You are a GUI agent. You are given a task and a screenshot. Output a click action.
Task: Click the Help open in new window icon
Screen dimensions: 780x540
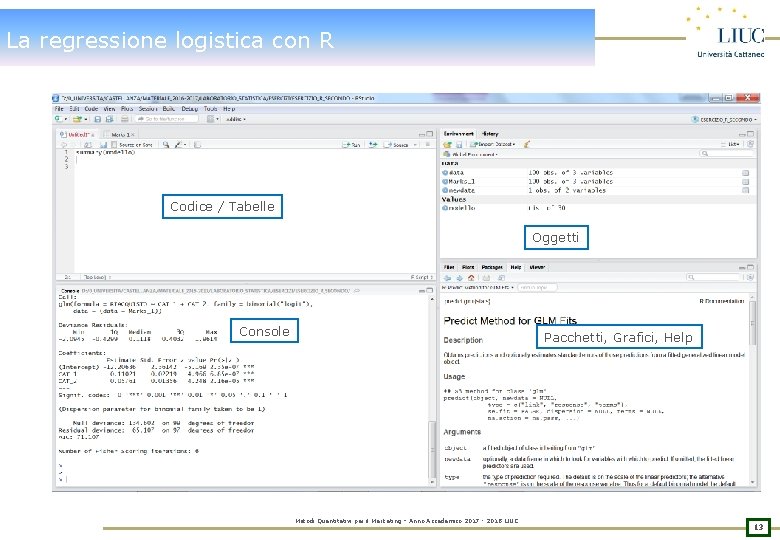click(501, 277)
